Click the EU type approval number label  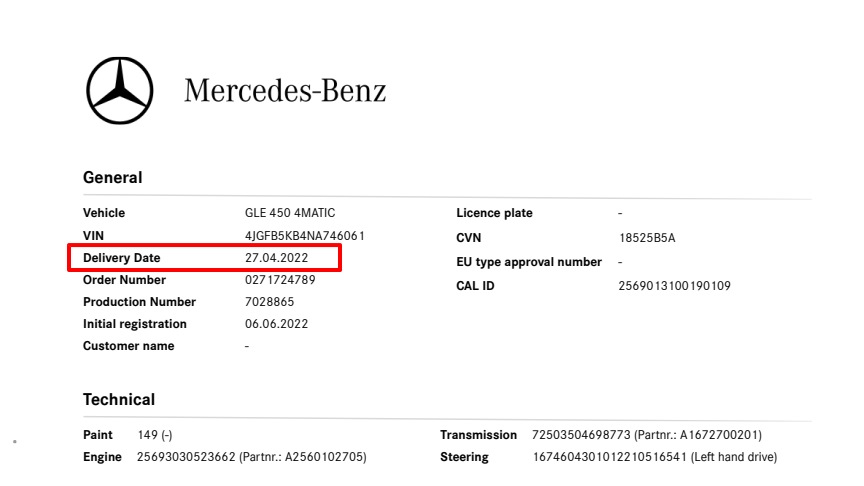[x=529, y=262]
